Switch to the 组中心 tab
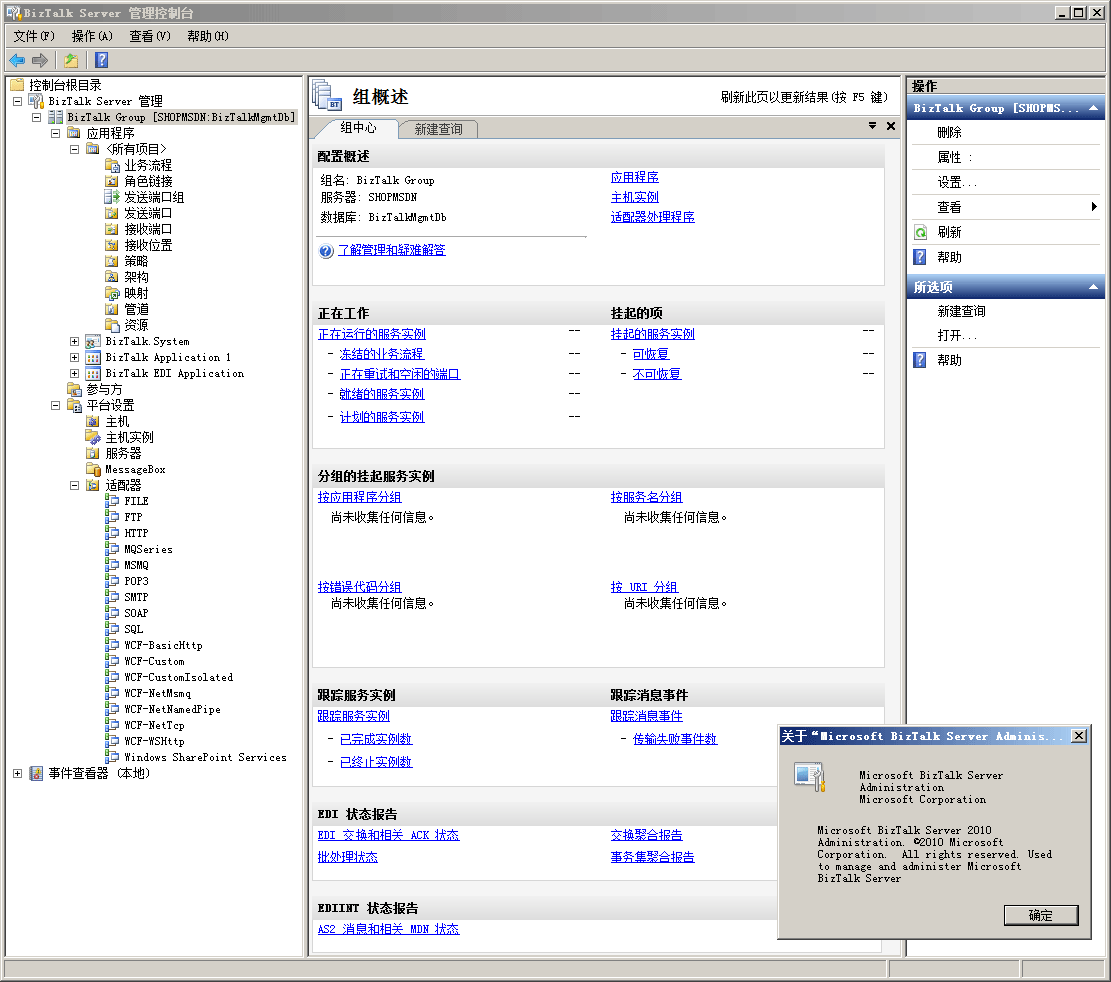The image size is (1111, 982). (x=358, y=128)
